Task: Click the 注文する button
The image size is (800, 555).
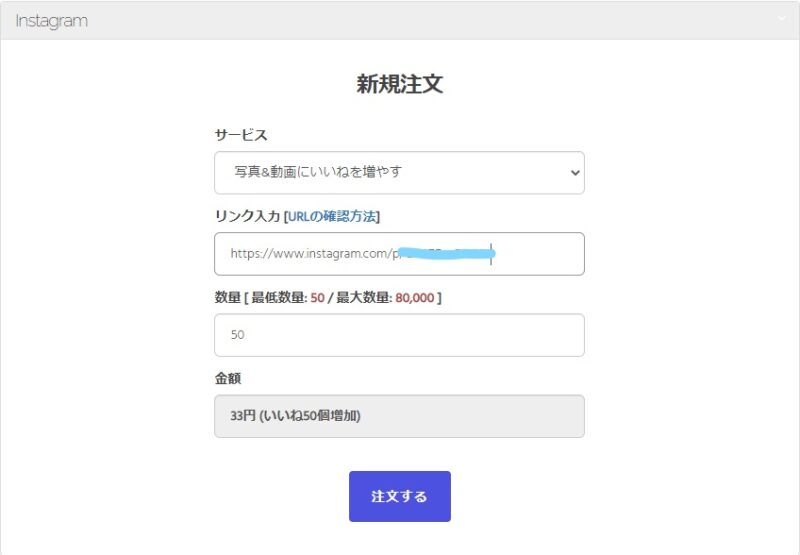Action: coord(400,496)
